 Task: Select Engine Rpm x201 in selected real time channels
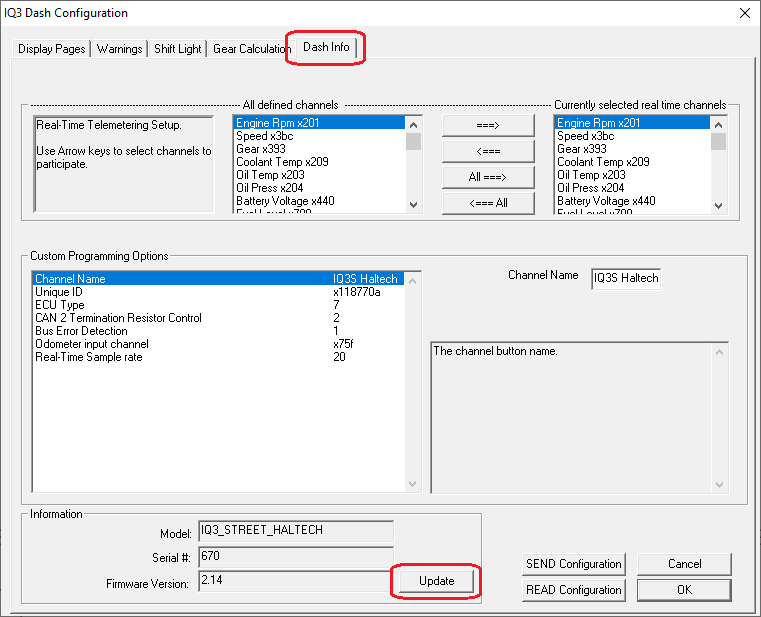[x=632, y=123]
